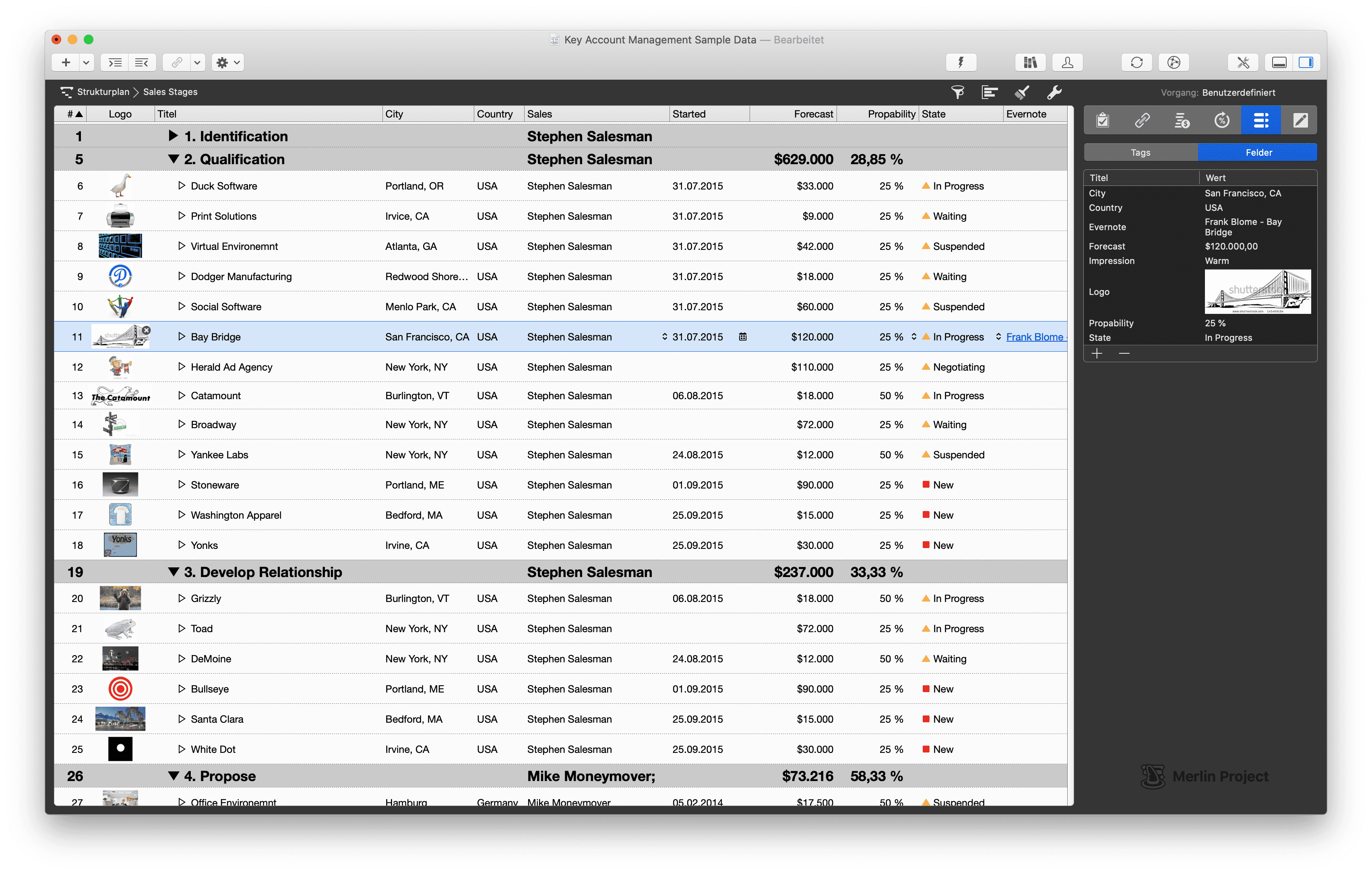
Task: Select the paperclip attachment tool in the toolbar
Action: click(177, 62)
